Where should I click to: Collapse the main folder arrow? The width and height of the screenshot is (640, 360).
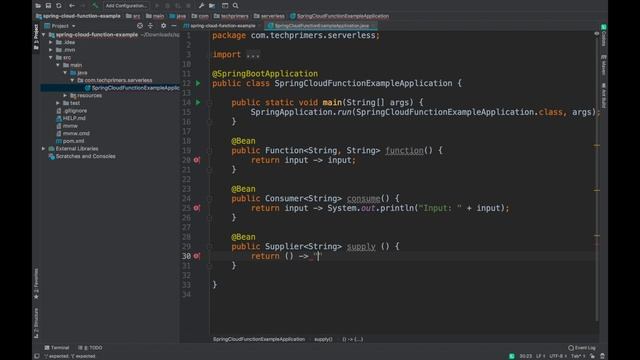pos(58,65)
